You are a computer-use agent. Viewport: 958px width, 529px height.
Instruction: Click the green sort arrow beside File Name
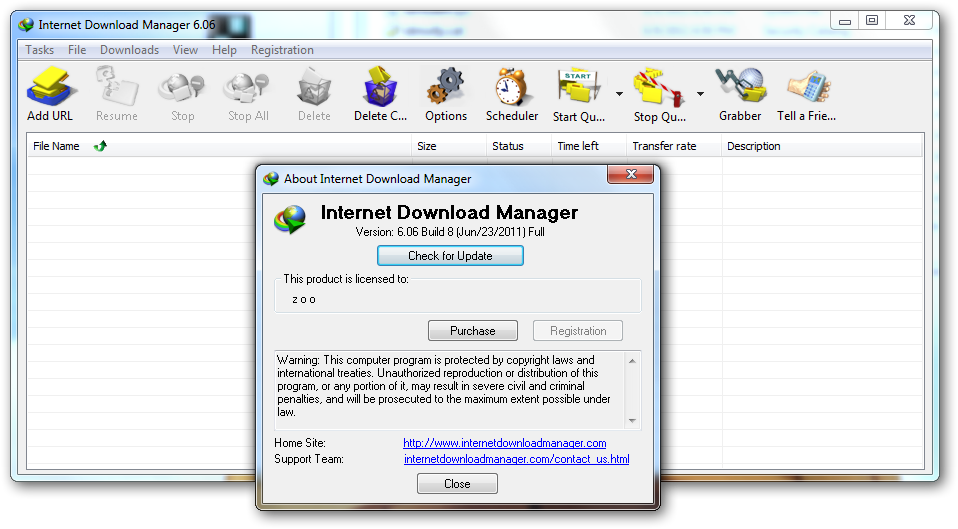pos(100,146)
